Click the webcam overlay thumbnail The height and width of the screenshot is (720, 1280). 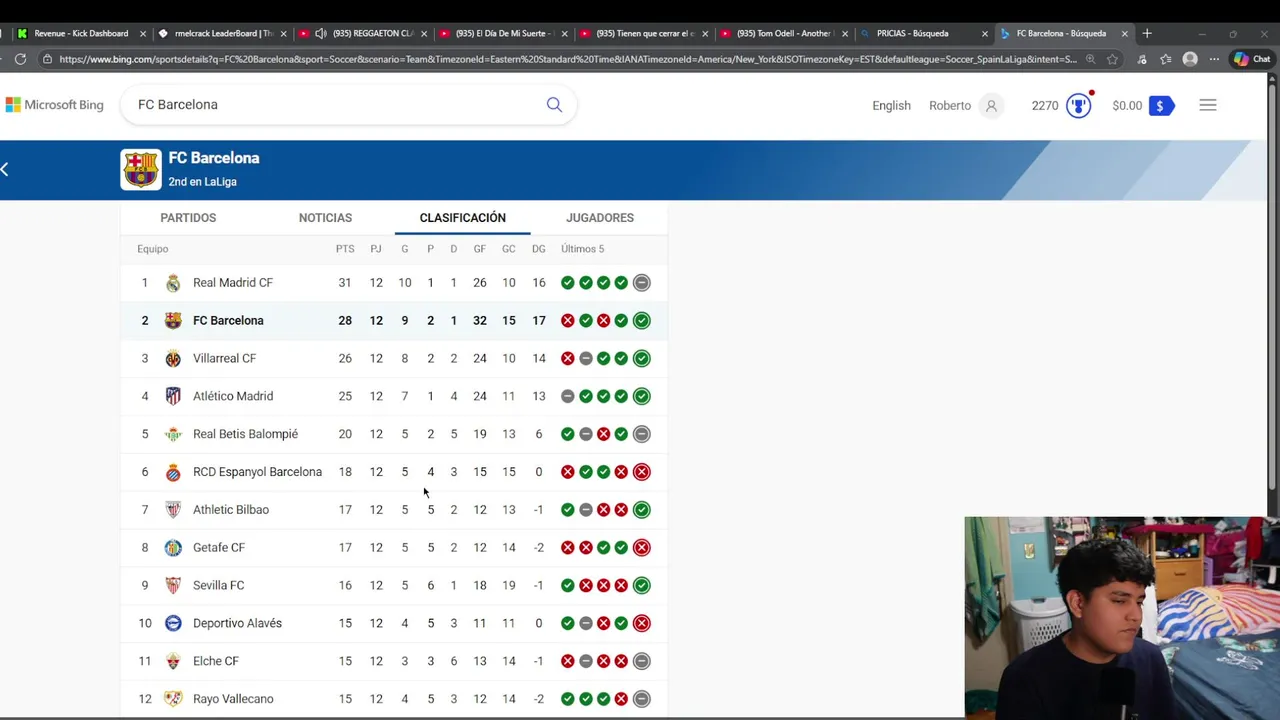1122,617
